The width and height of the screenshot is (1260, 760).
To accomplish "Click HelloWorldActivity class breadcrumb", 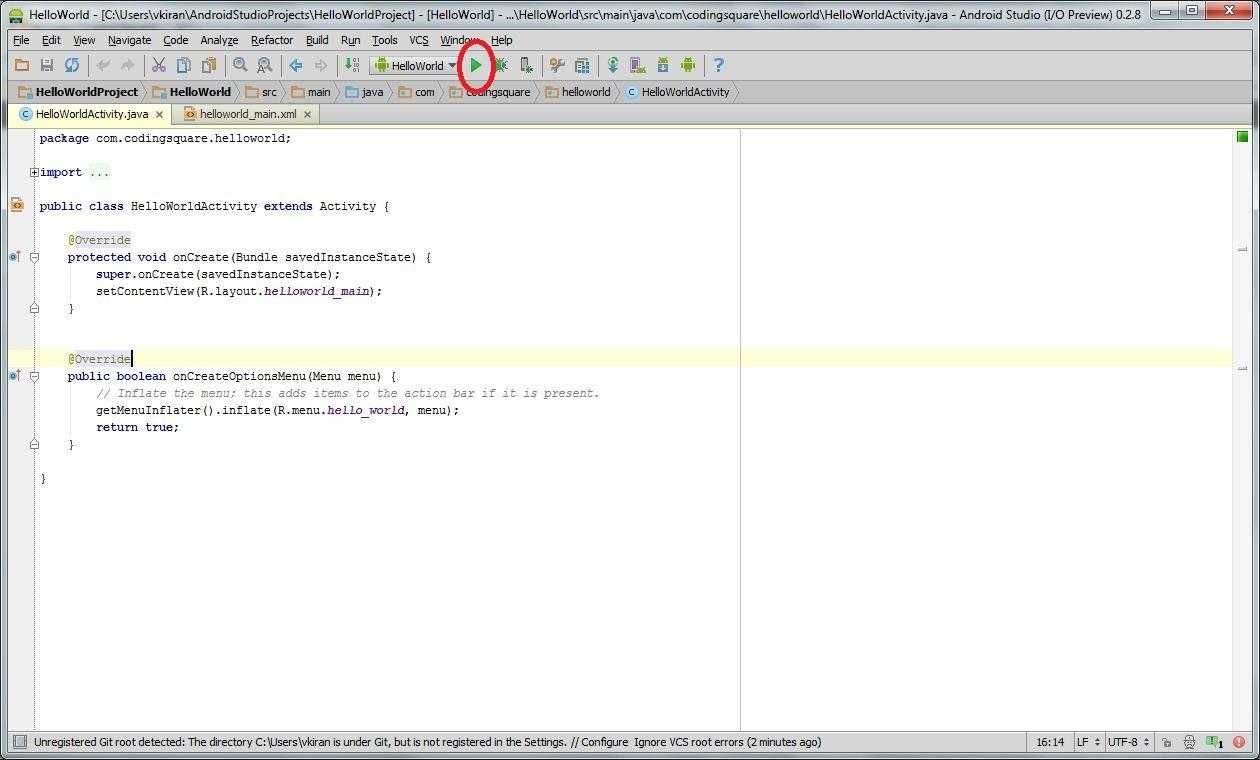I will [x=678, y=92].
